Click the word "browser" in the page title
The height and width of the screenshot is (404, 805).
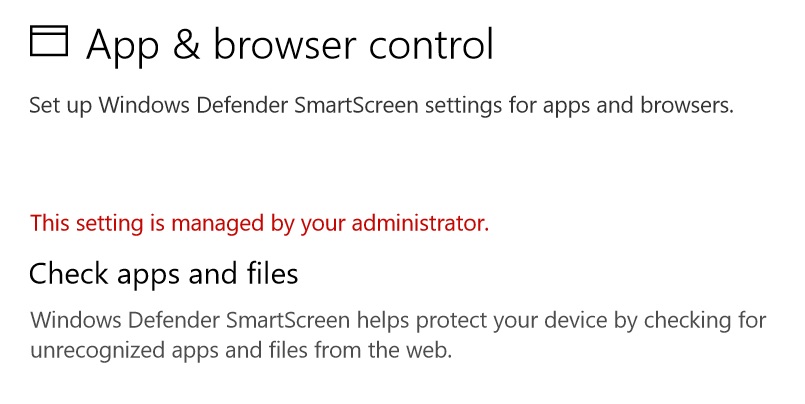click(x=284, y=45)
